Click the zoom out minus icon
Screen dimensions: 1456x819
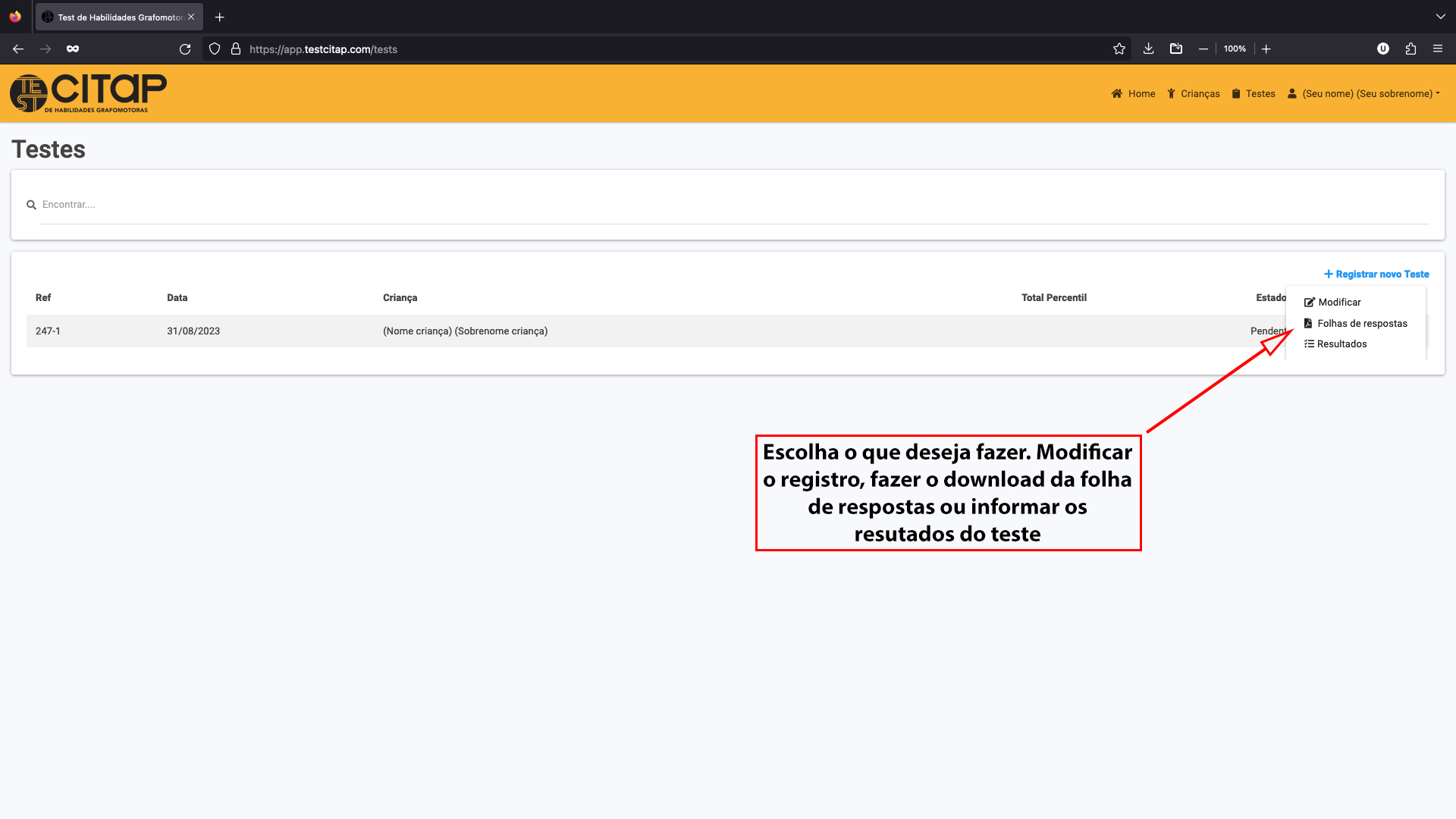pos(1203,49)
